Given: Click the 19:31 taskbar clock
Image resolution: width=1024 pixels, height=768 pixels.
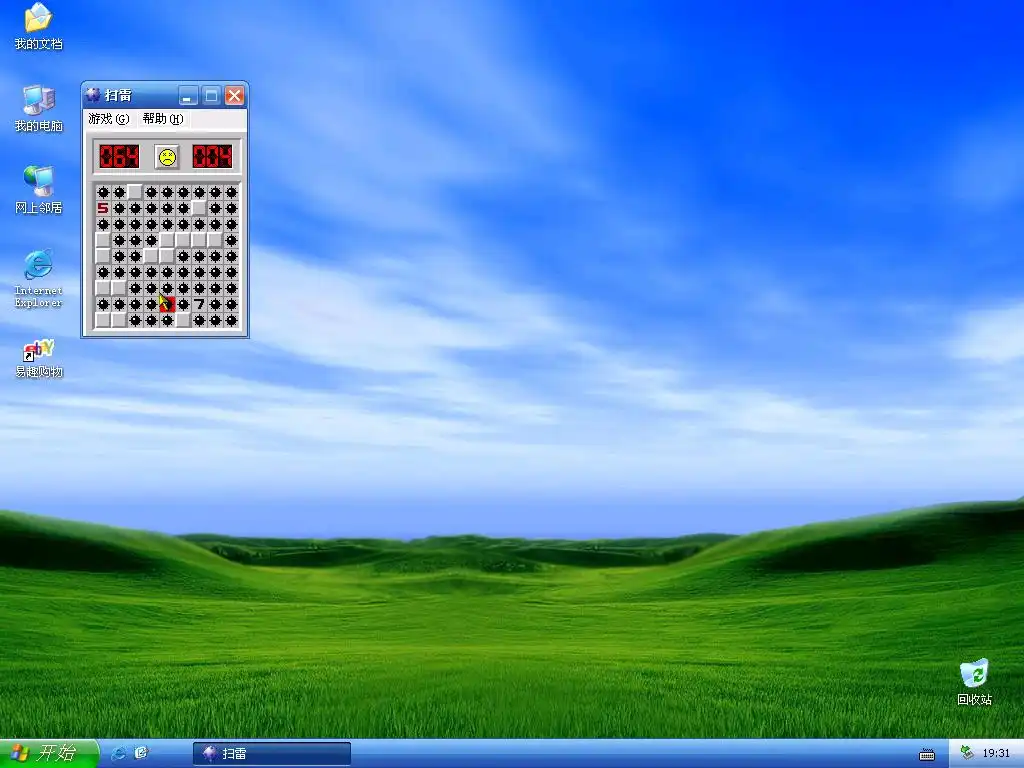Looking at the screenshot, I should point(996,753).
